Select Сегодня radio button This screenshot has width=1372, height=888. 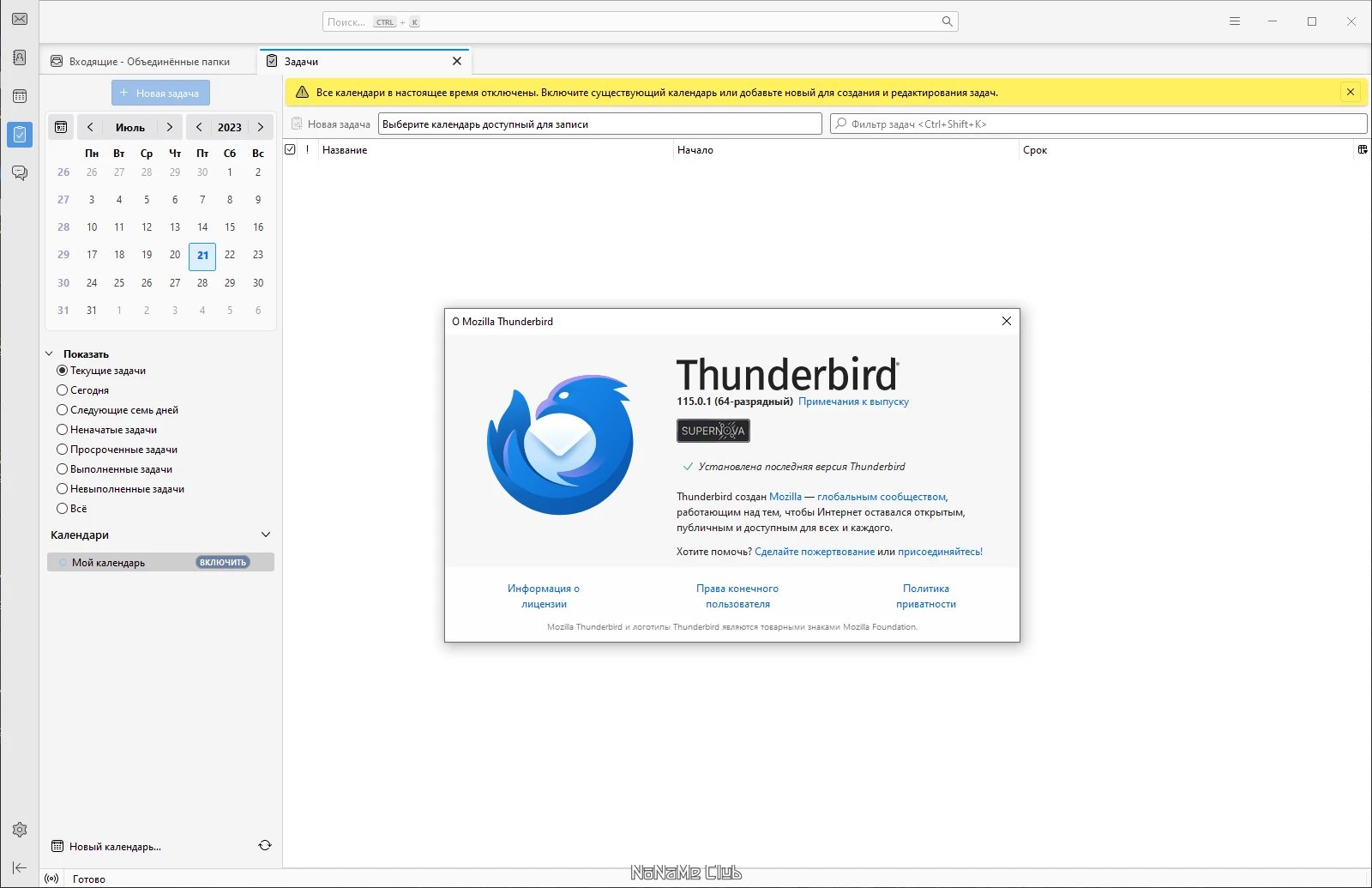pyautogui.click(x=62, y=390)
